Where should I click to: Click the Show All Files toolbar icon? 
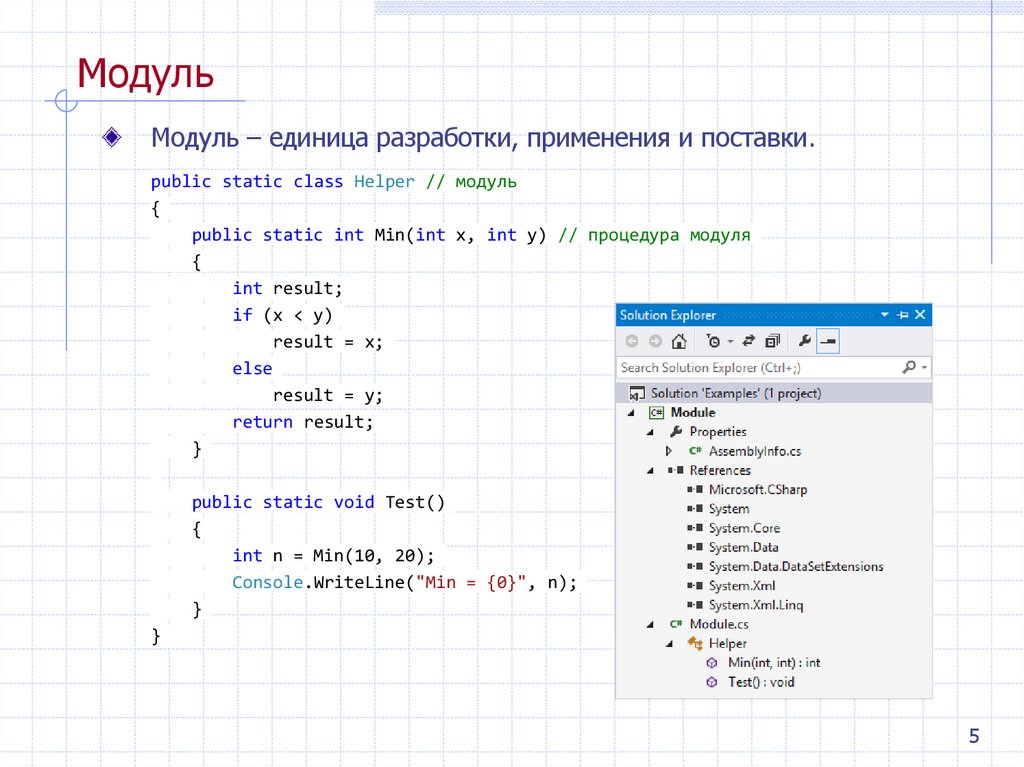tap(771, 340)
